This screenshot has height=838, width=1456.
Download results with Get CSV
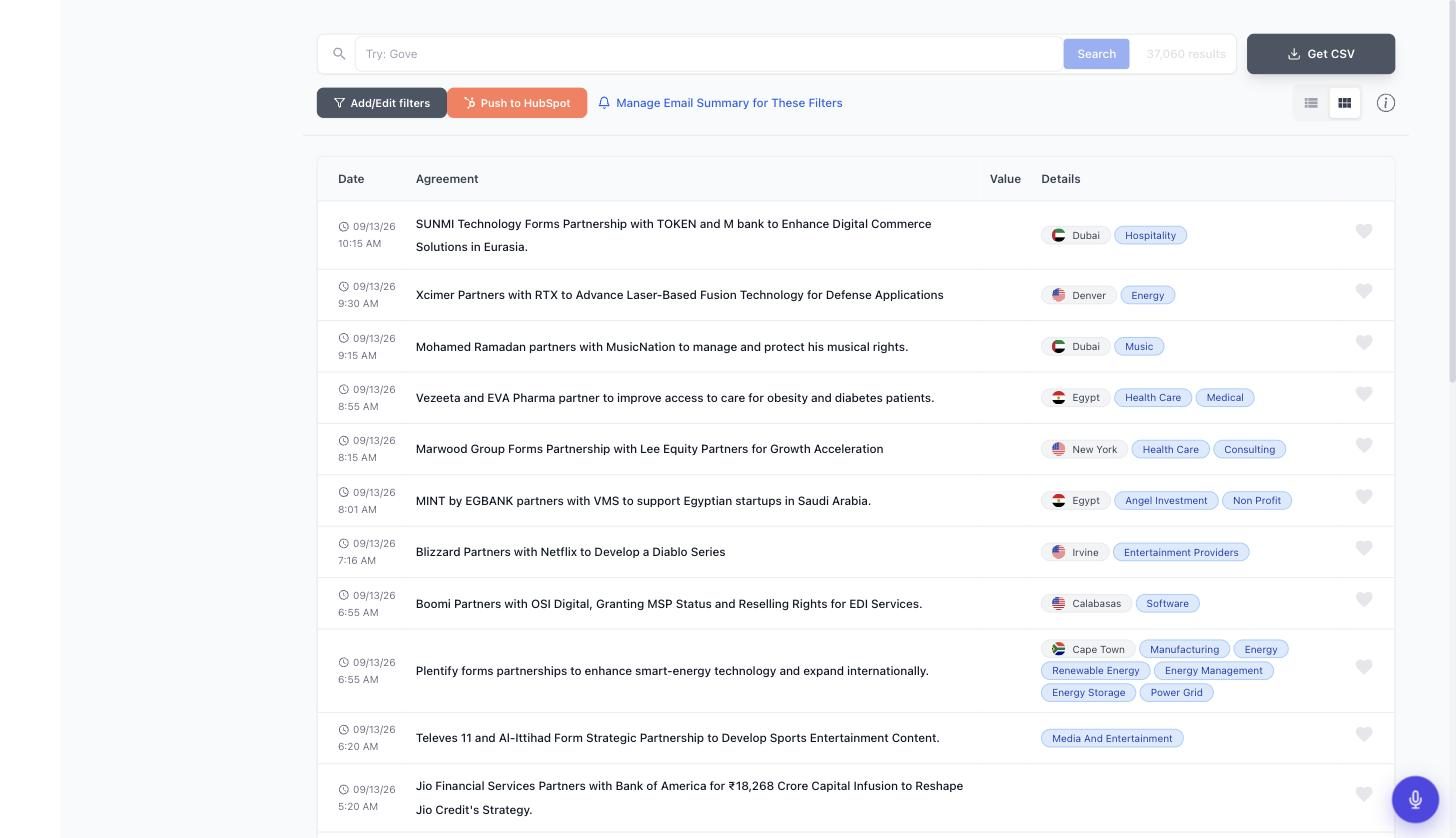1321,54
